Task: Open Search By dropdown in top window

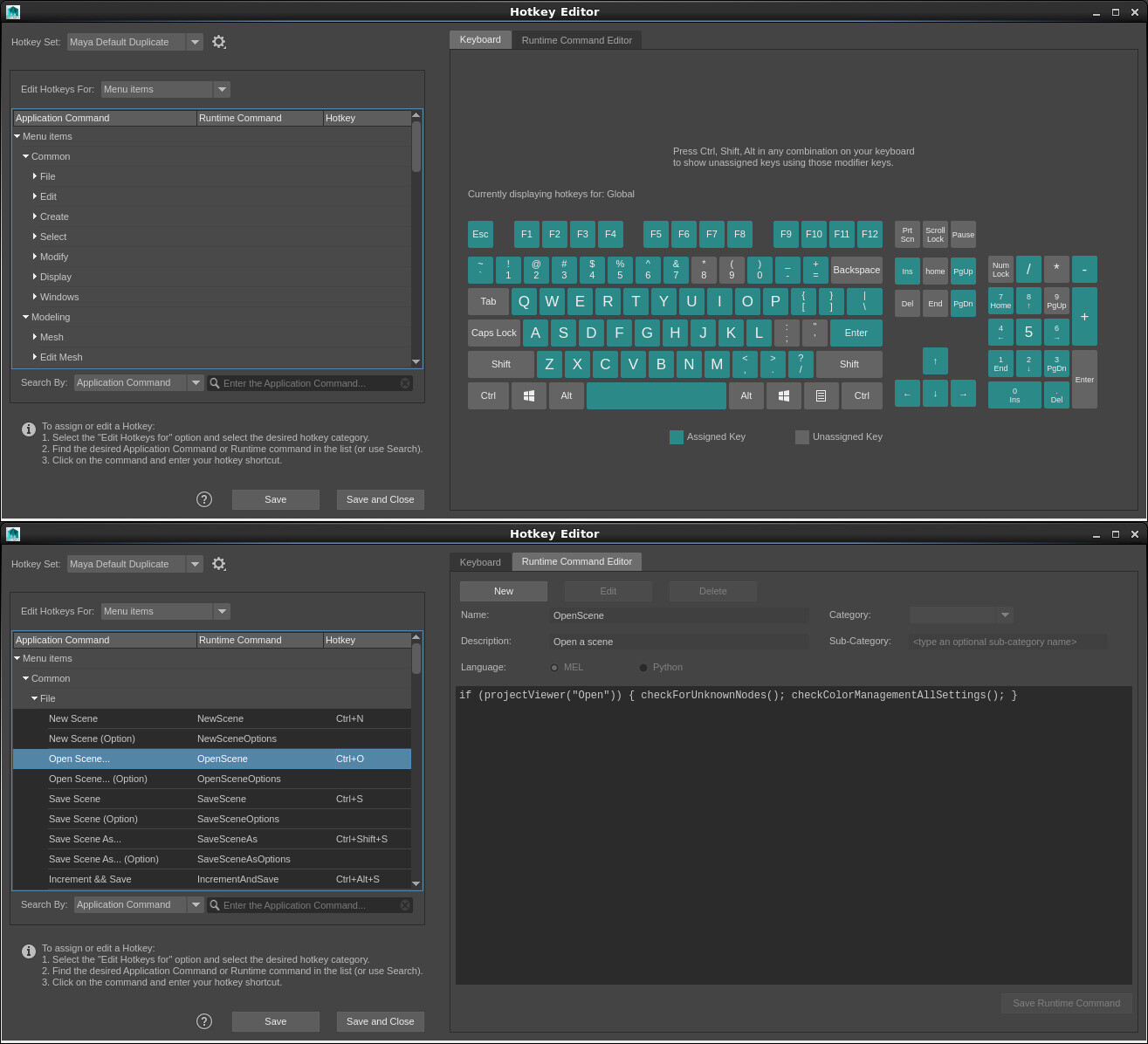Action: [x=139, y=382]
